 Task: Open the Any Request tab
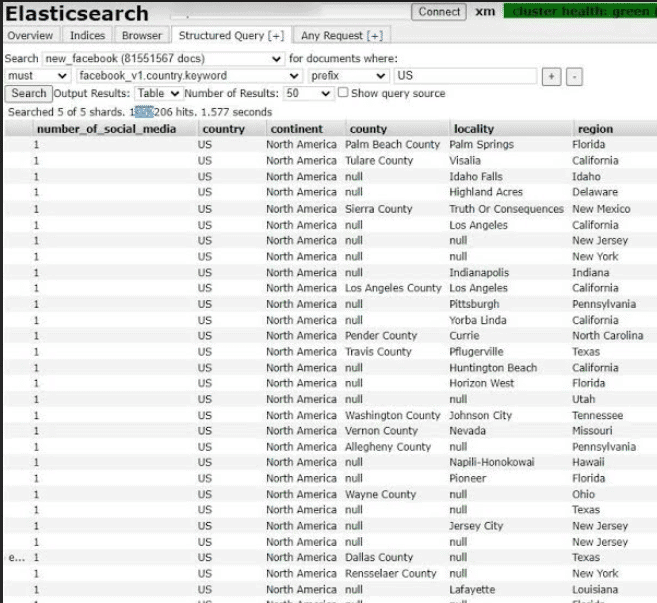(342, 36)
